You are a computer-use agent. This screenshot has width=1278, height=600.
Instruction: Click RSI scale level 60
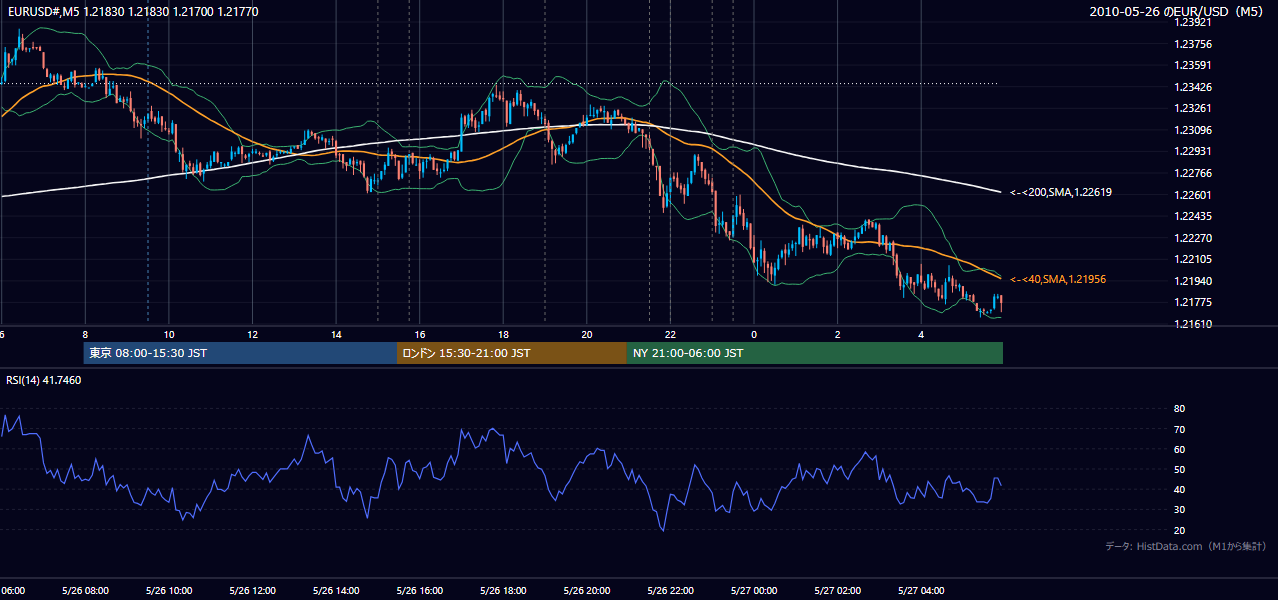point(1180,449)
